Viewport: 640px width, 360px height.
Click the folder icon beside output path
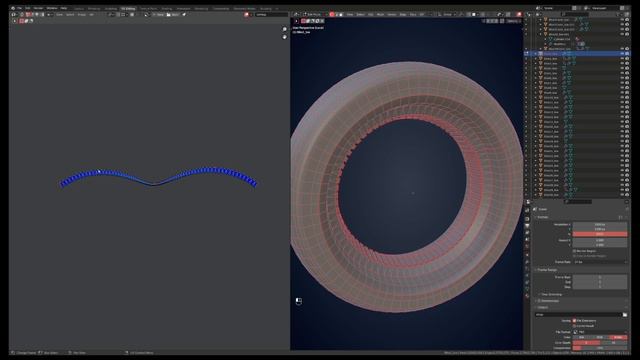coord(624,314)
